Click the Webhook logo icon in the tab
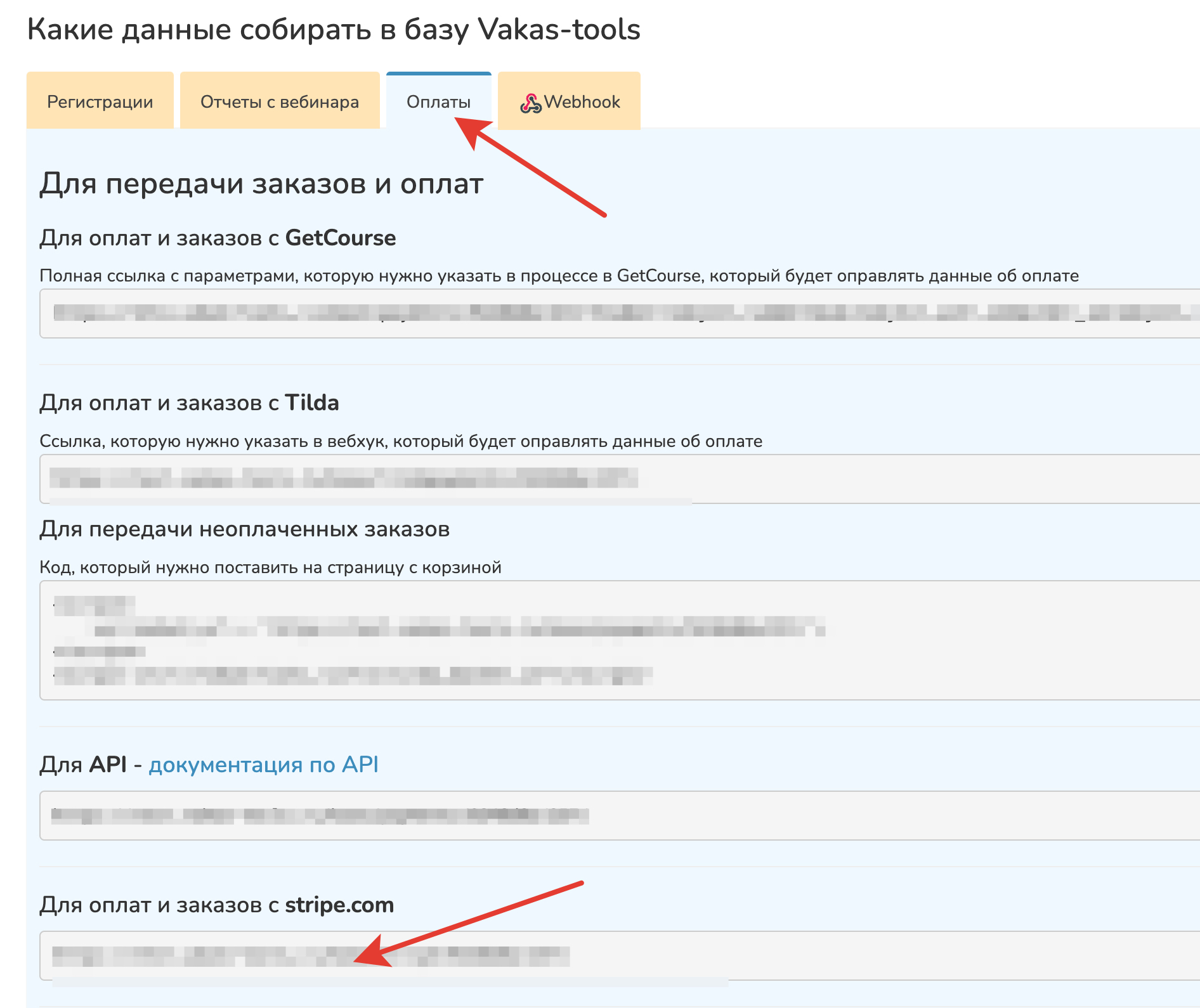Screen dimensions: 1200x1008 point(530,103)
